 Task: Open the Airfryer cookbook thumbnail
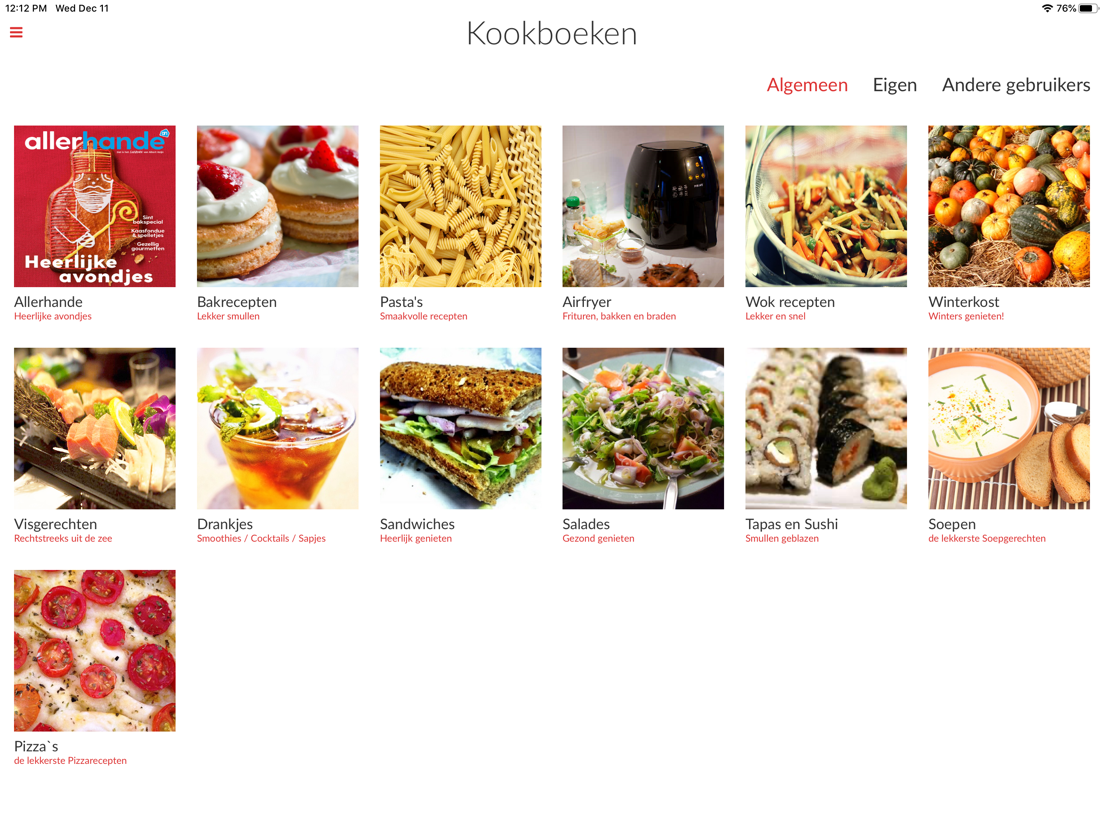click(x=643, y=206)
